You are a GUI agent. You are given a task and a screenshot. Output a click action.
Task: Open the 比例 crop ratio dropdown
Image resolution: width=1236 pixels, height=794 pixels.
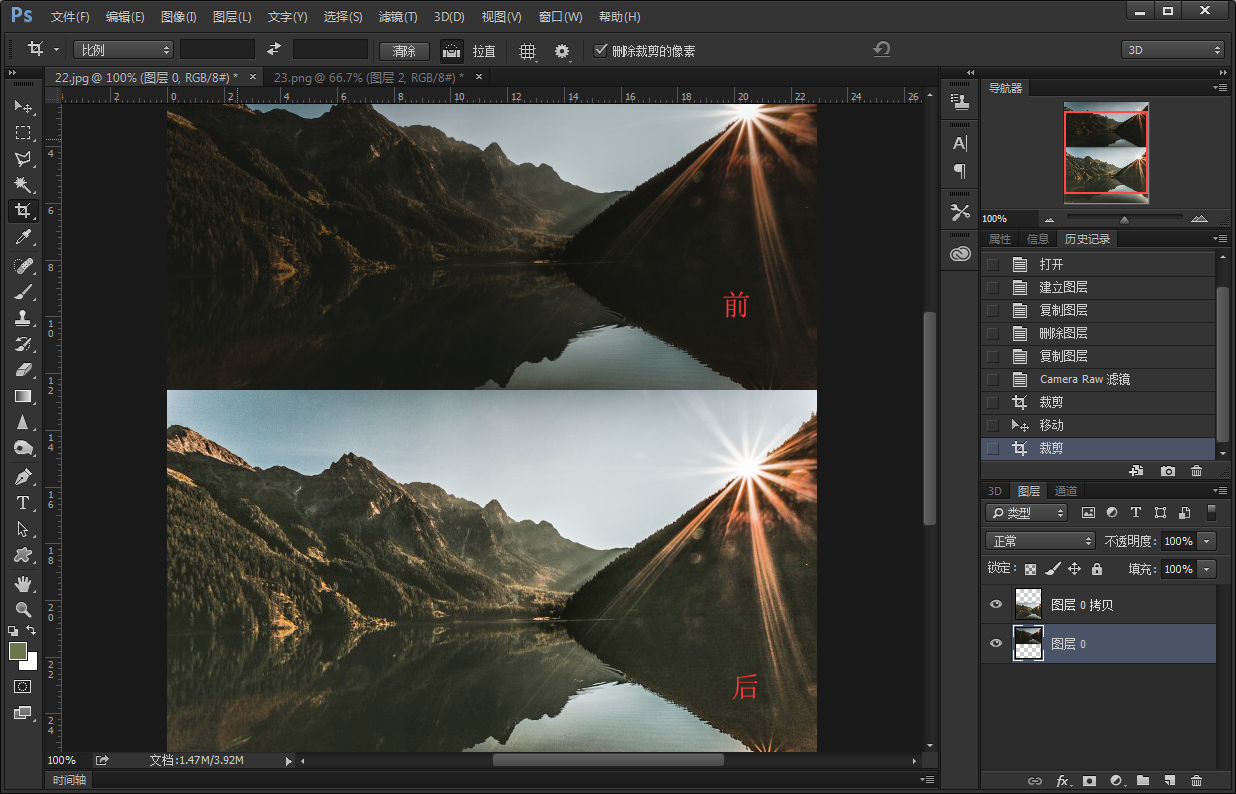pos(123,50)
